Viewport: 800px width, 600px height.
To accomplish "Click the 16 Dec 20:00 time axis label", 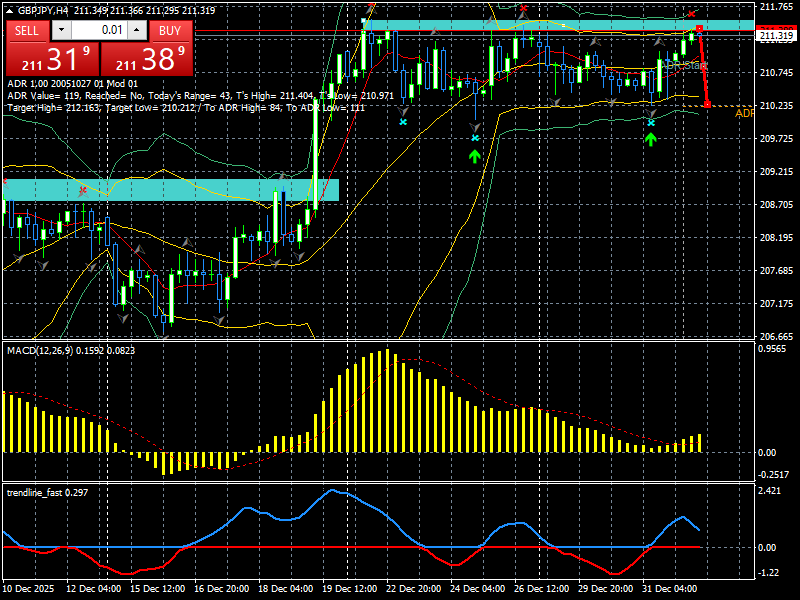I will tap(221, 589).
